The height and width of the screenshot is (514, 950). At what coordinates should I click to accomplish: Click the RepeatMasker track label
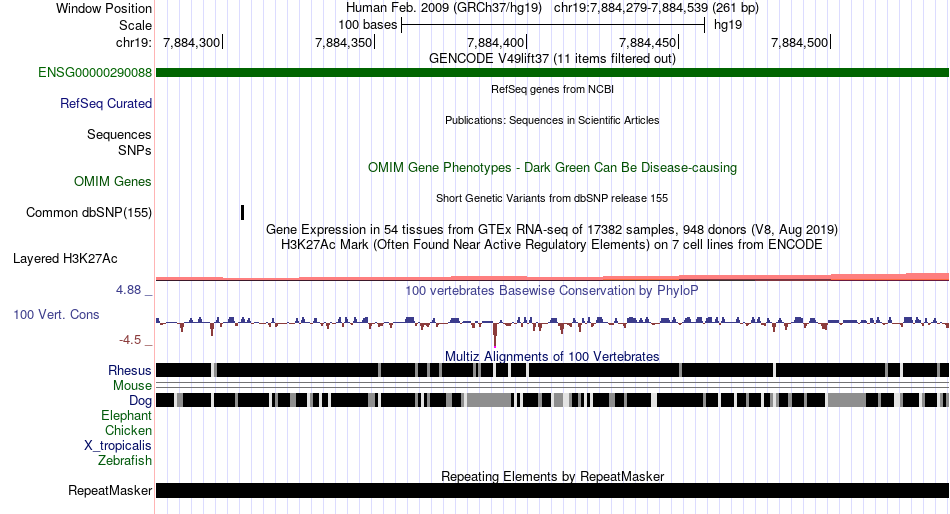pos(110,490)
